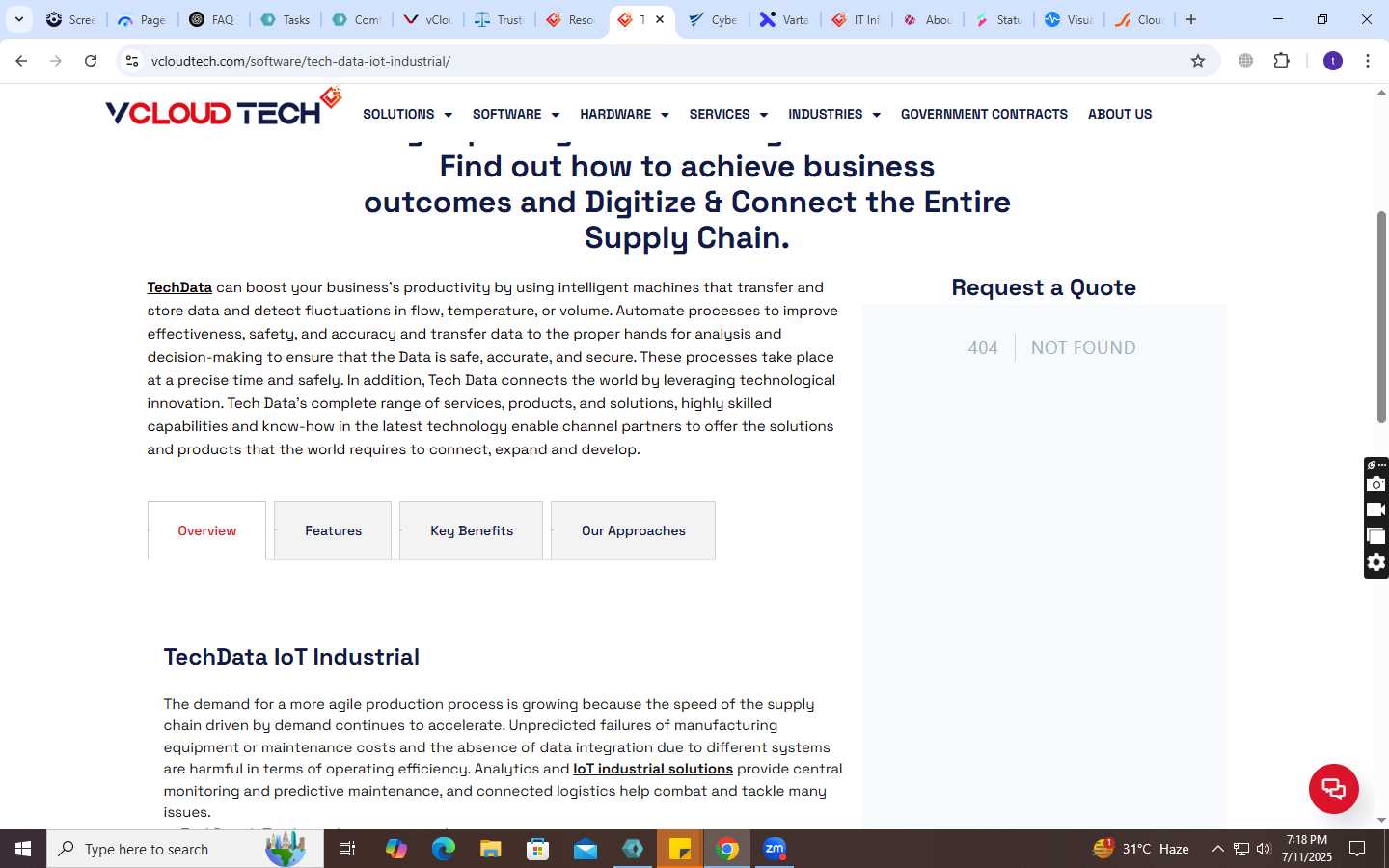Expand the SERVICES menu
The image size is (1389, 868).
coord(728,114)
